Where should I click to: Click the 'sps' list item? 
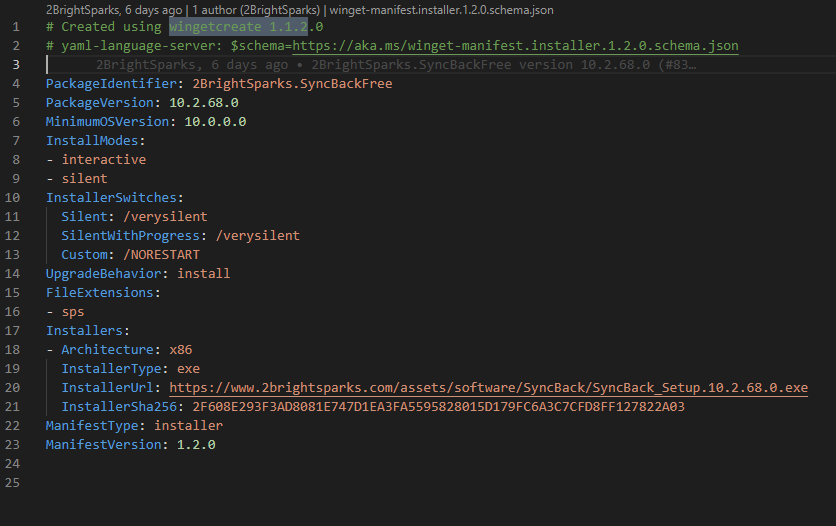pyautogui.click(x=73, y=312)
